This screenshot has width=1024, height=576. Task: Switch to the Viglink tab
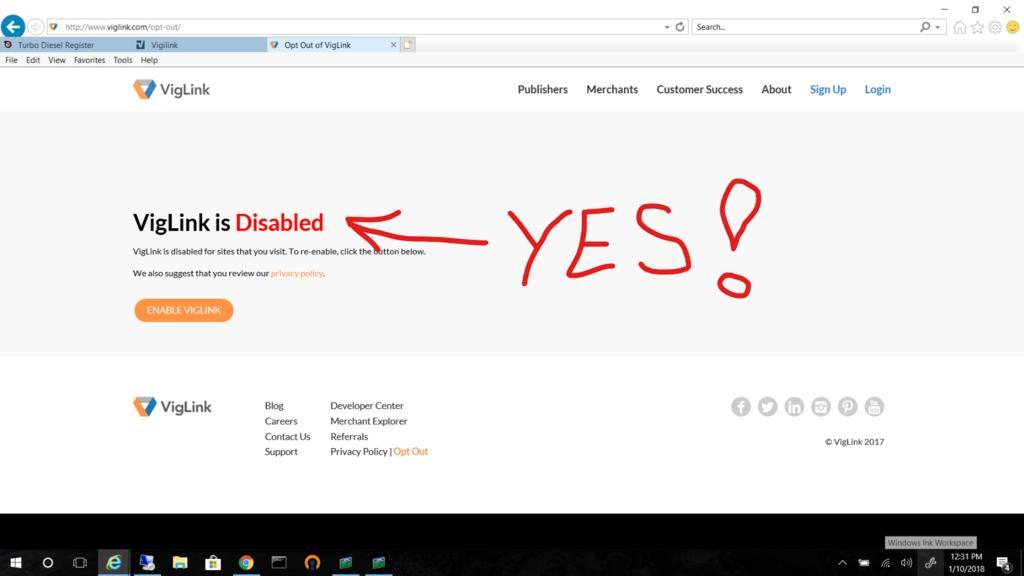click(x=199, y=45)
